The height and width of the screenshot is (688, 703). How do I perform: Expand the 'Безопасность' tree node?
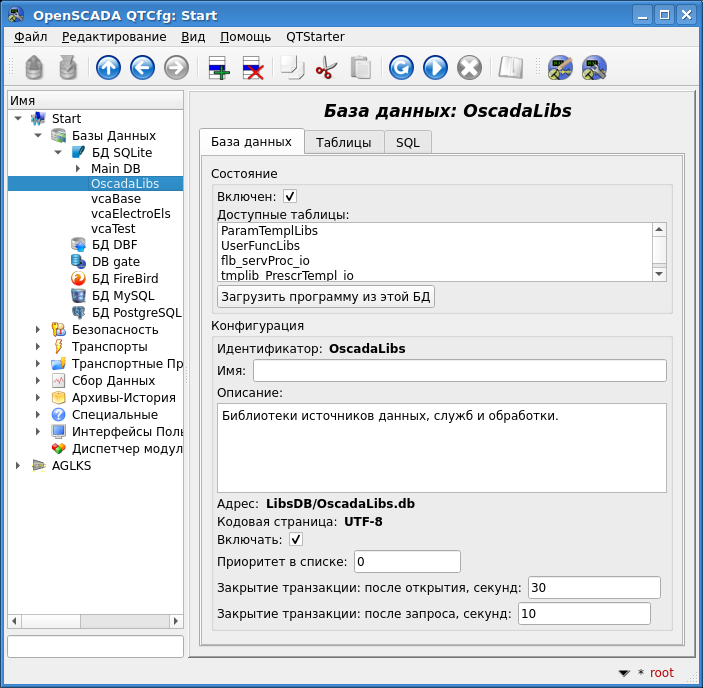[38, 329]
